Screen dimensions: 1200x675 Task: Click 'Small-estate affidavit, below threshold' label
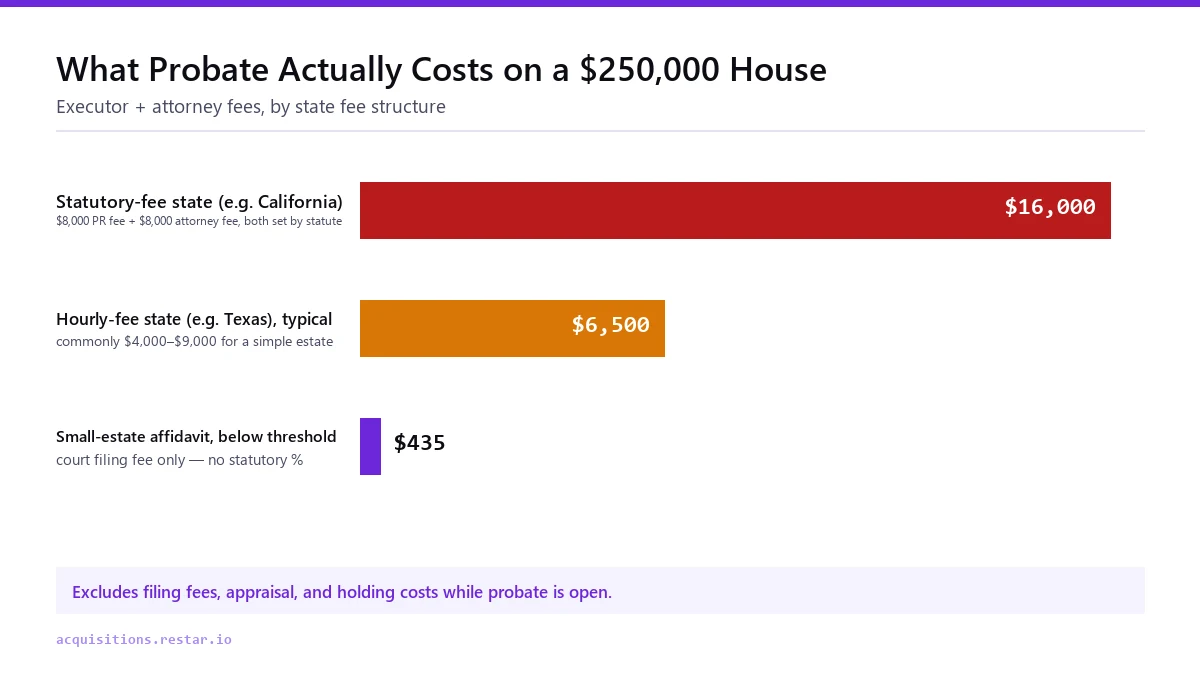pos(196,437)
